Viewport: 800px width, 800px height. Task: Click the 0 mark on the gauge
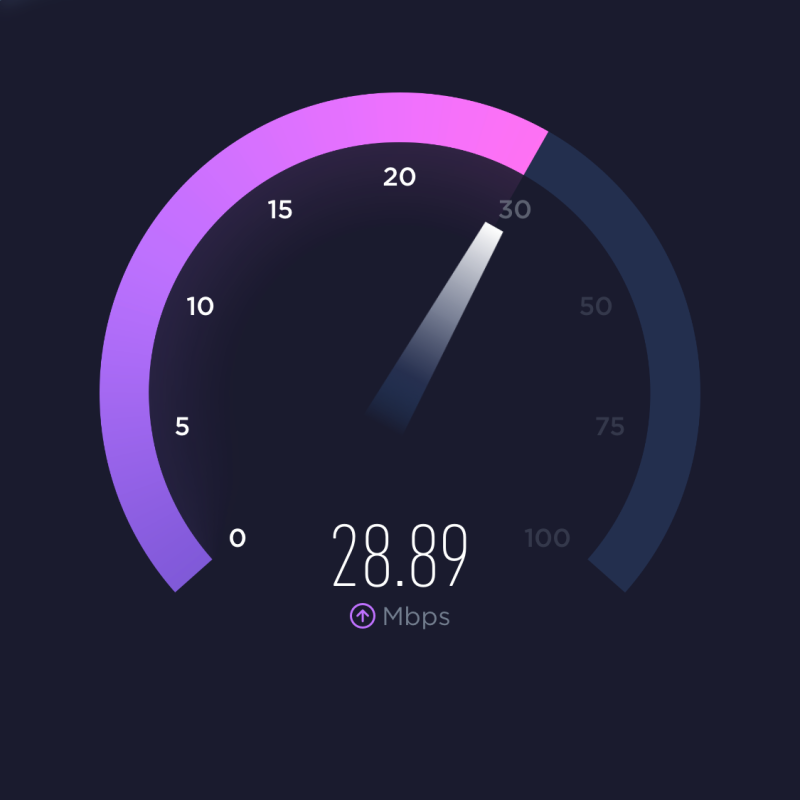click(x=237, y=538)
